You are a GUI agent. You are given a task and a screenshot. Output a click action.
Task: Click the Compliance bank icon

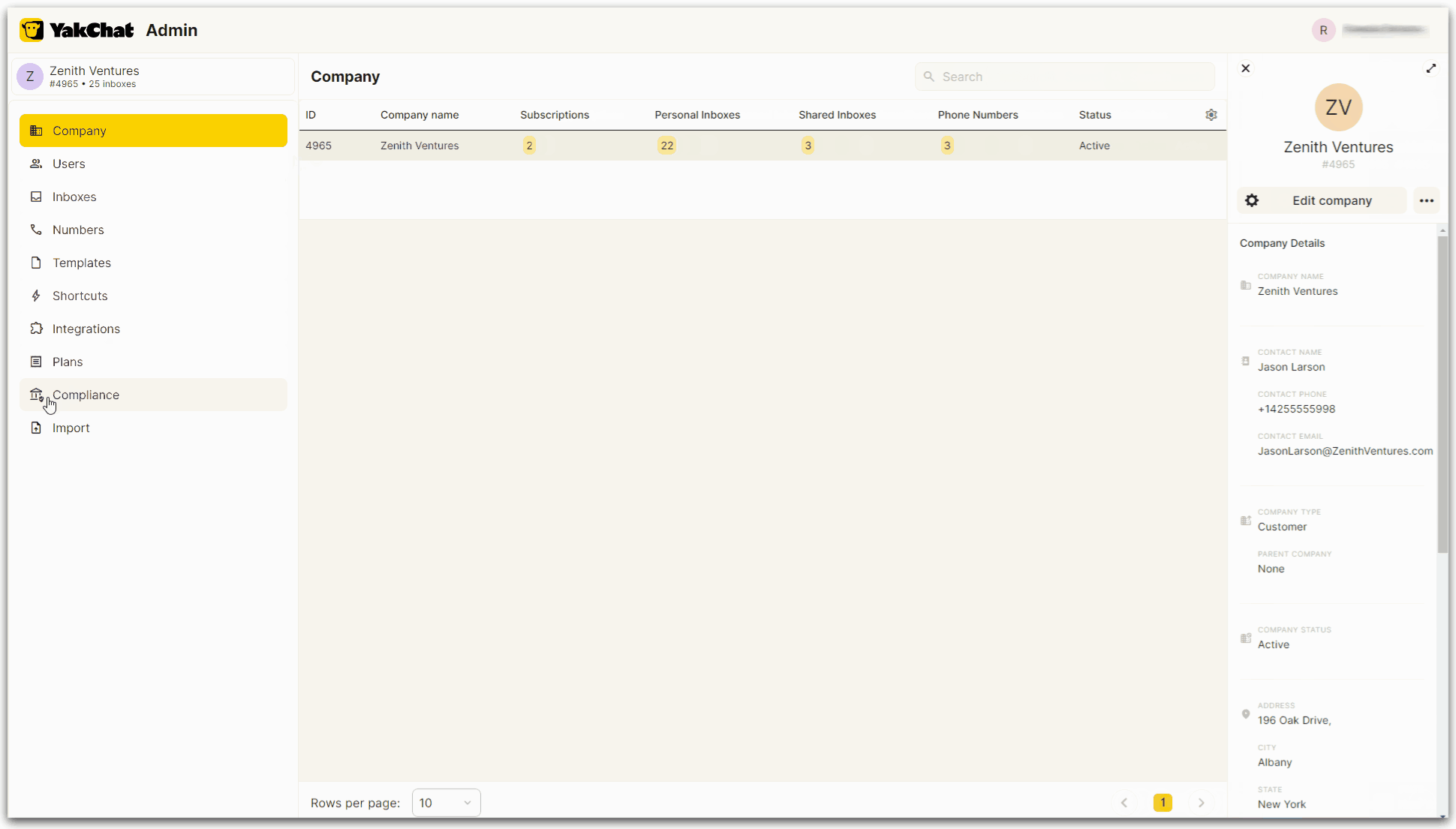tap(36, 394)
